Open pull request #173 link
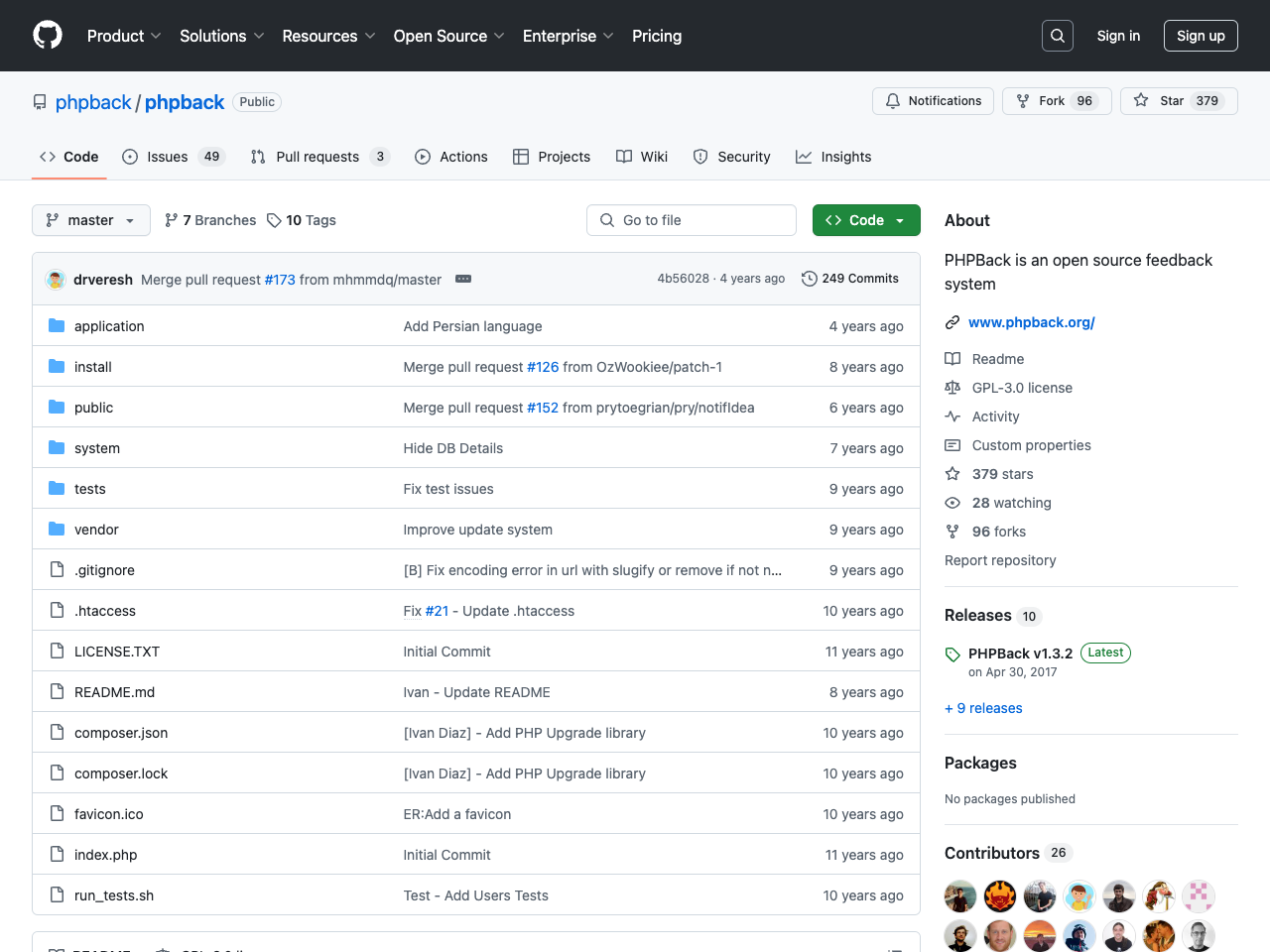This screenshot has width=1270, height=952. (280, 280)
